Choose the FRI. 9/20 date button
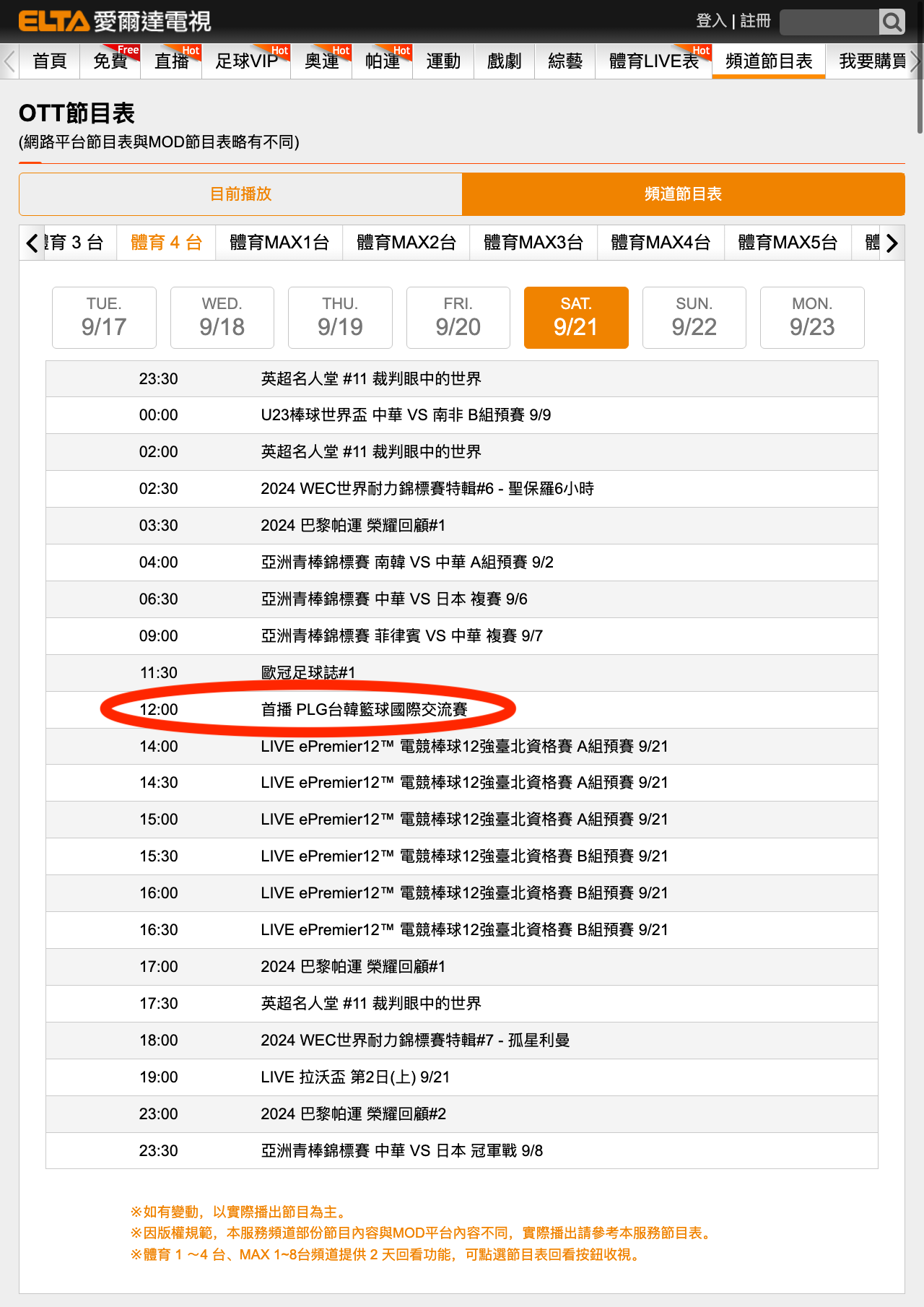The width and height of the screenshot is (924, 1307). coord(458,318)
